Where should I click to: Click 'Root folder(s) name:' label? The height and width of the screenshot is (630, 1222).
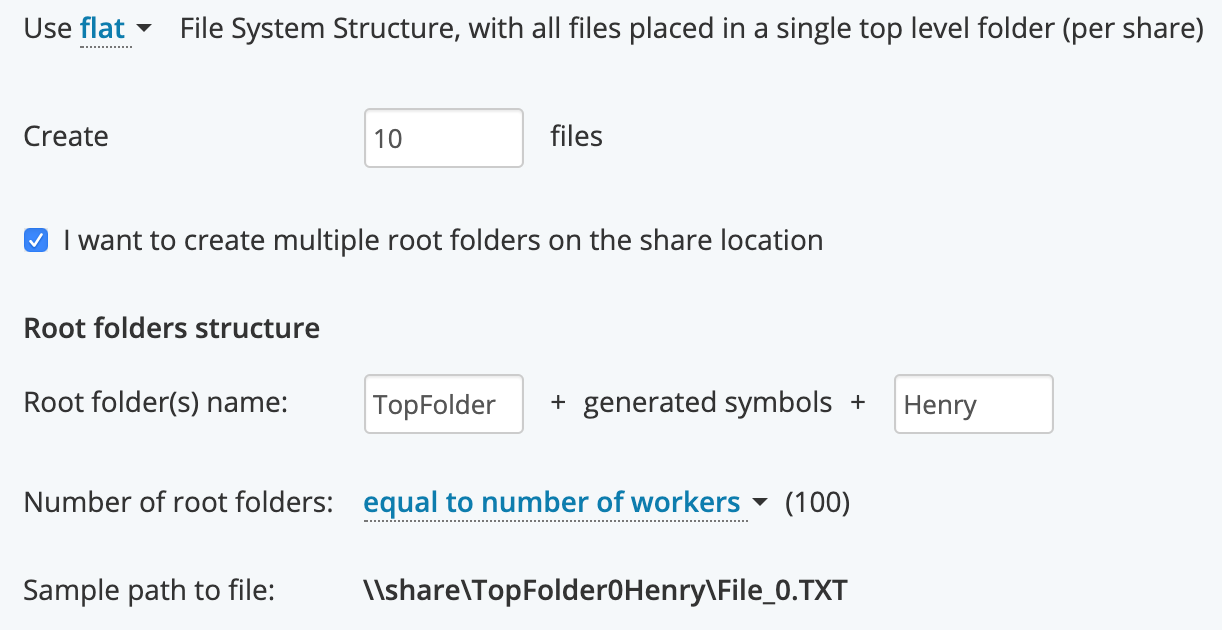coord(156,403)
